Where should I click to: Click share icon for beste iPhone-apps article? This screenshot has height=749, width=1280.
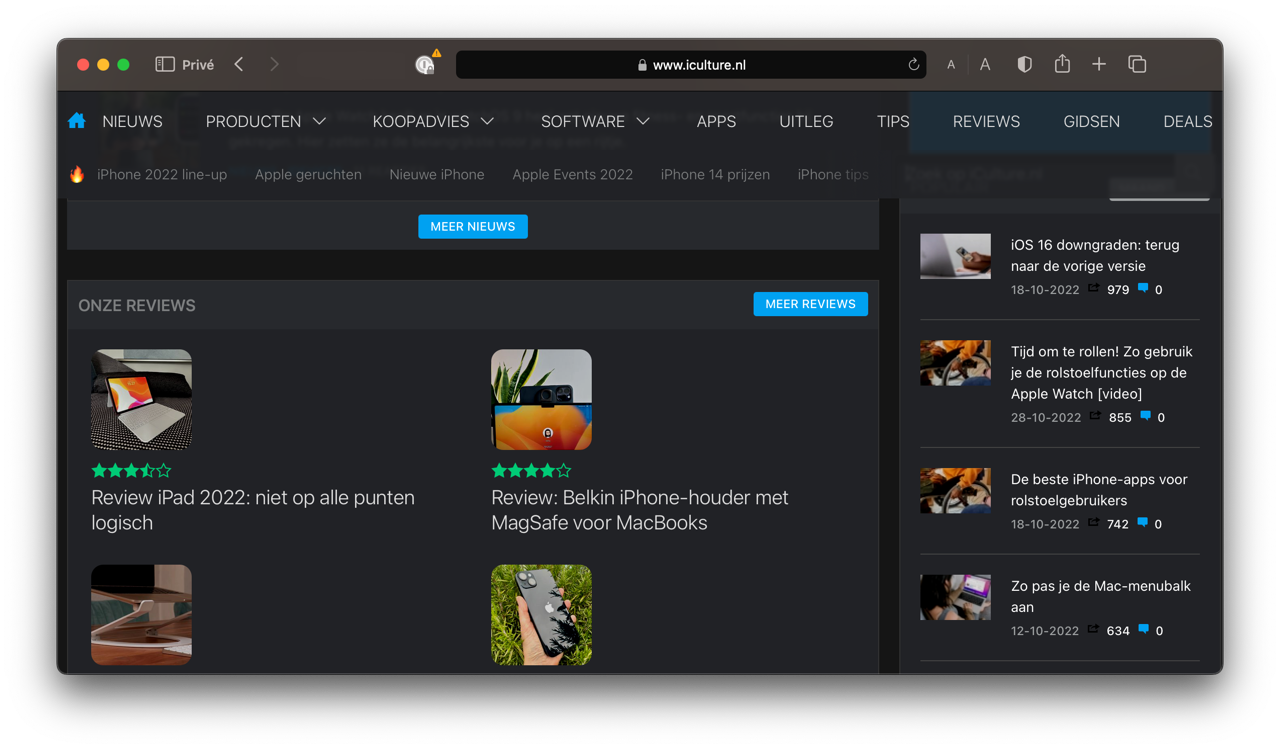pyautogui.click(x=1093, y=522)
